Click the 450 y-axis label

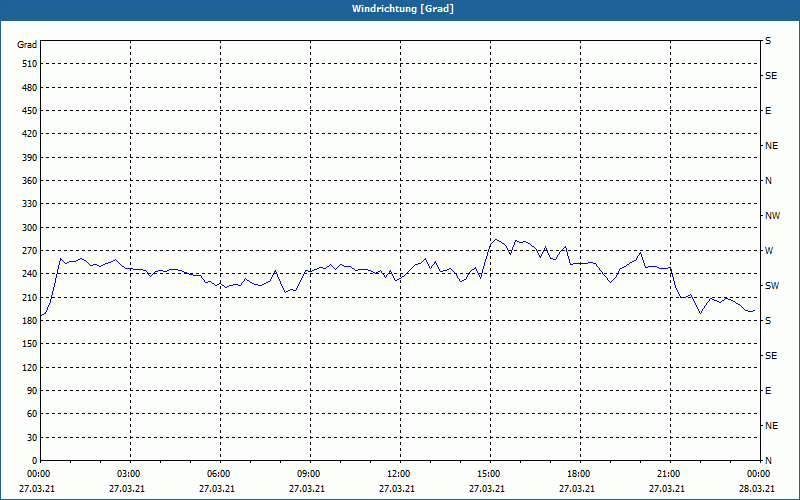coord(30,111)
